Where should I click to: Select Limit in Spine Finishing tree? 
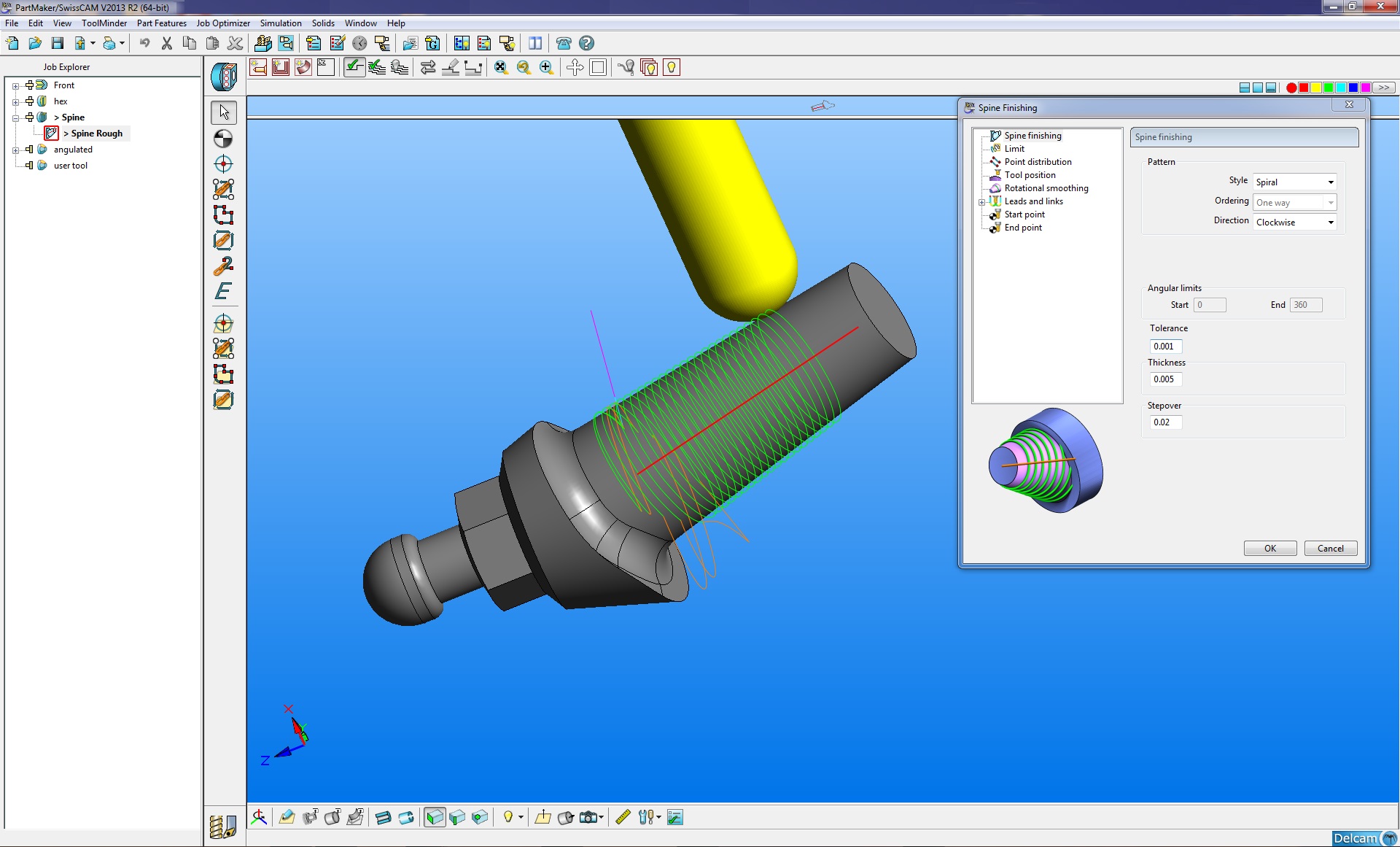click(1014, 149)
